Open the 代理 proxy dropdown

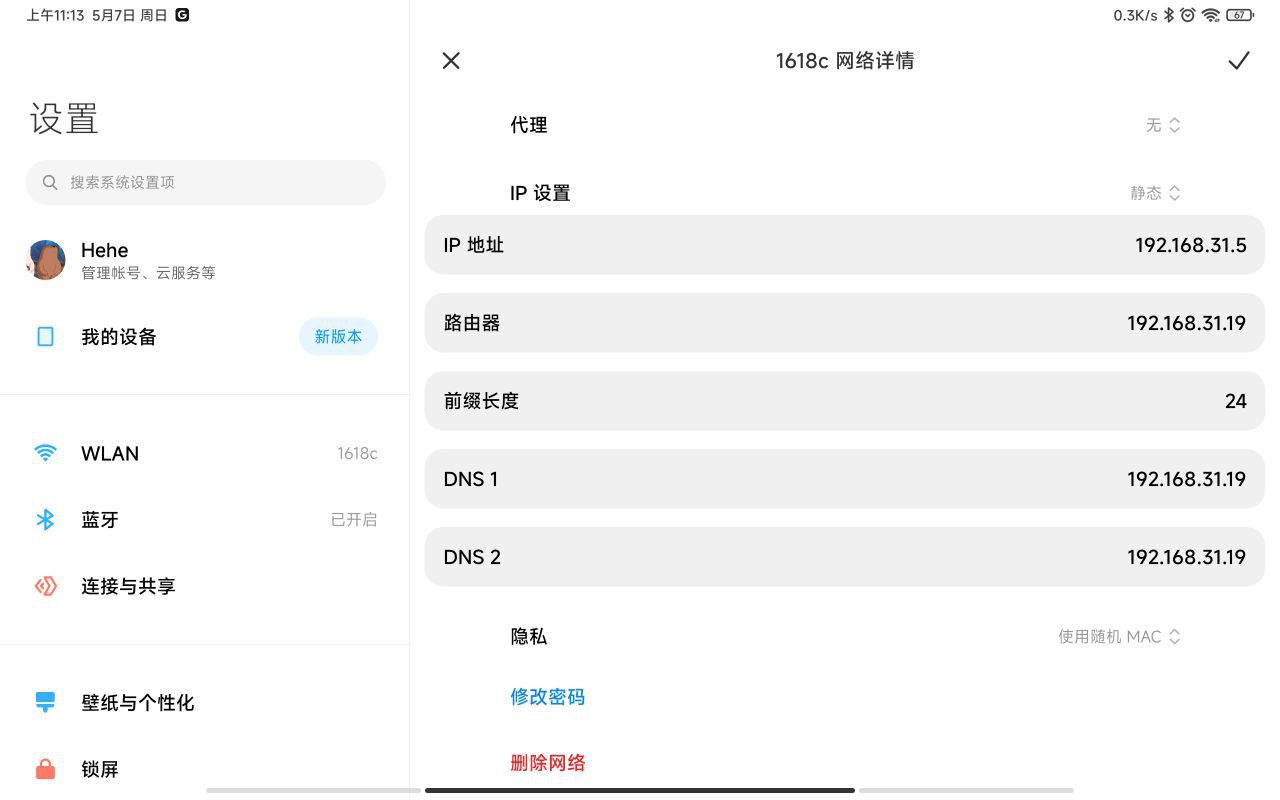pos(1163,125)
